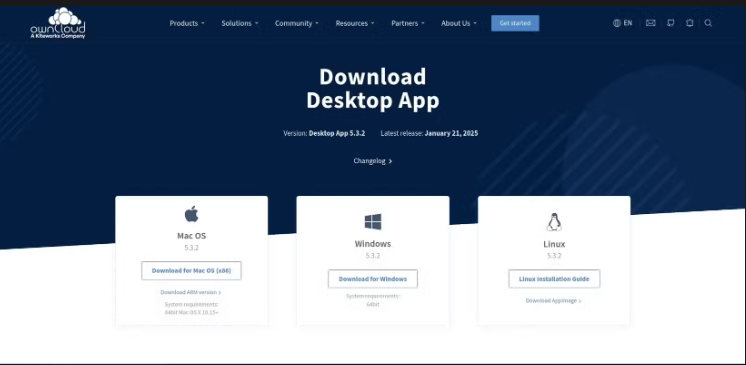This screenshot has width=746, height=365.
Task: Click the 64bit requirement under Windows
Action: click(373, 304)
